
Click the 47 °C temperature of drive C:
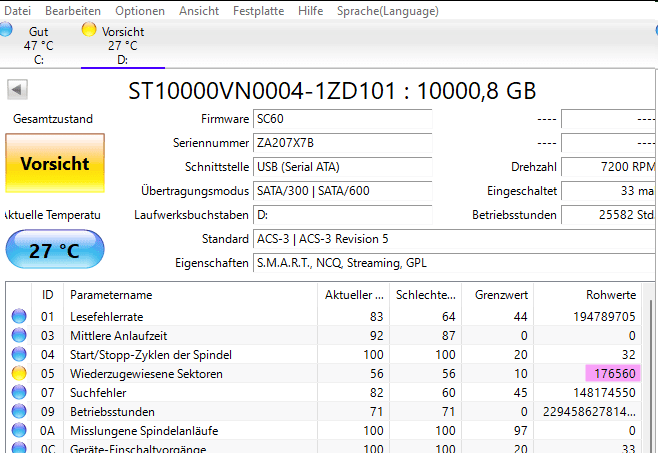39,46
